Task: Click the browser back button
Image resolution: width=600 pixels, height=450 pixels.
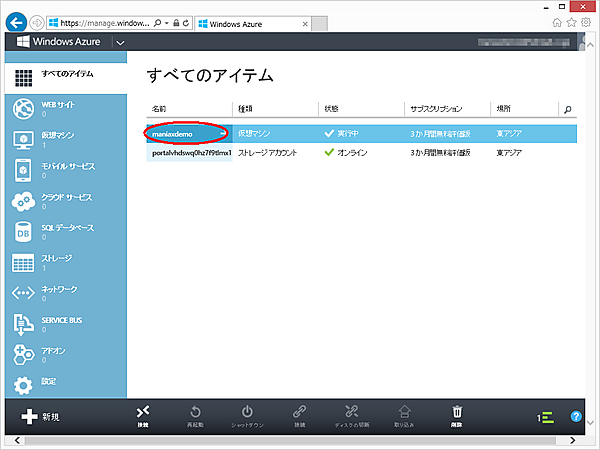Action: (14, 20)
